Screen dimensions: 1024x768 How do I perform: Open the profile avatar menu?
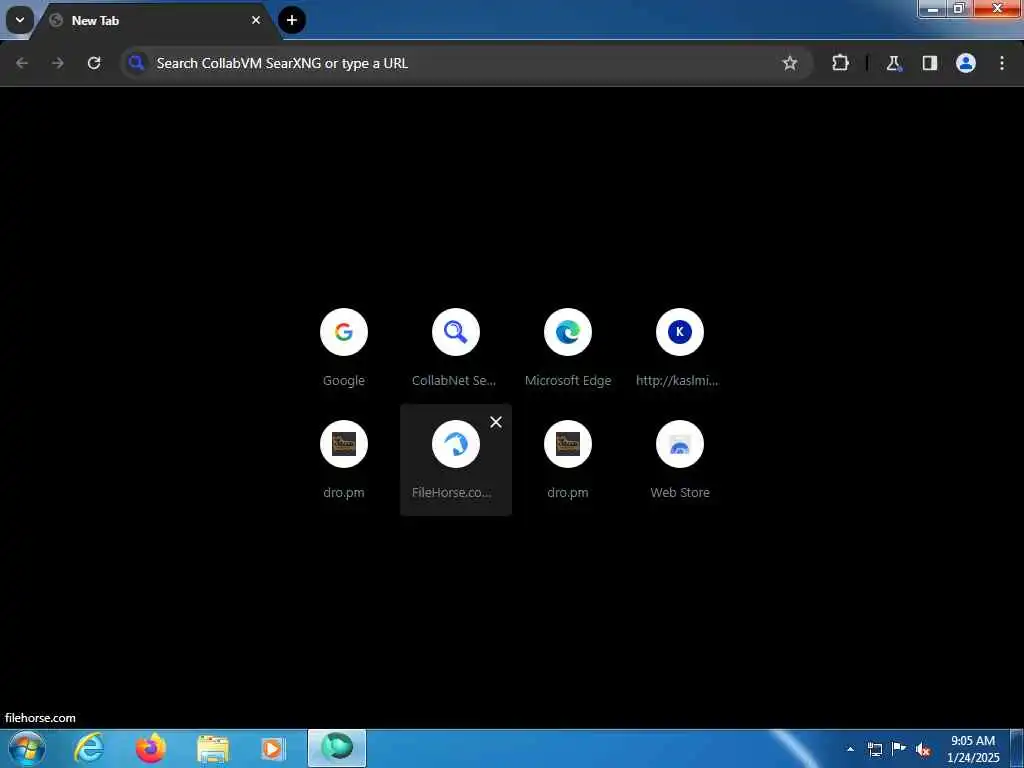966,63
